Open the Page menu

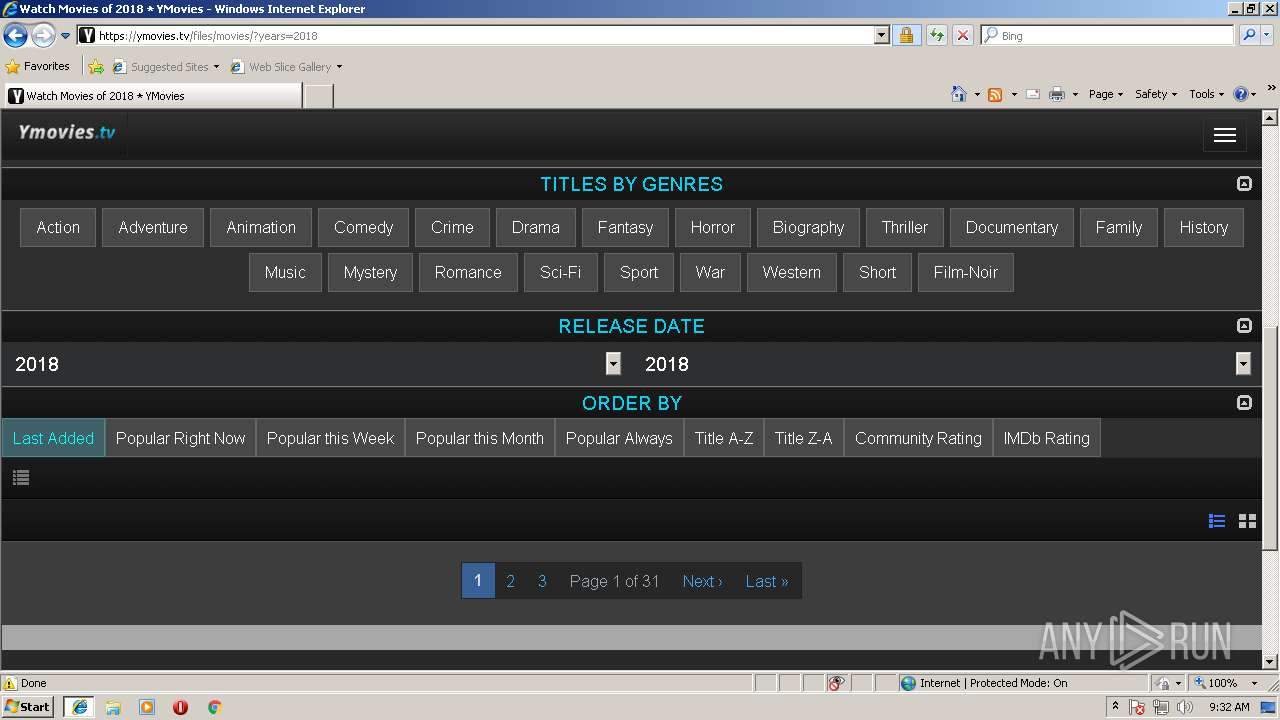[1106, 94]
